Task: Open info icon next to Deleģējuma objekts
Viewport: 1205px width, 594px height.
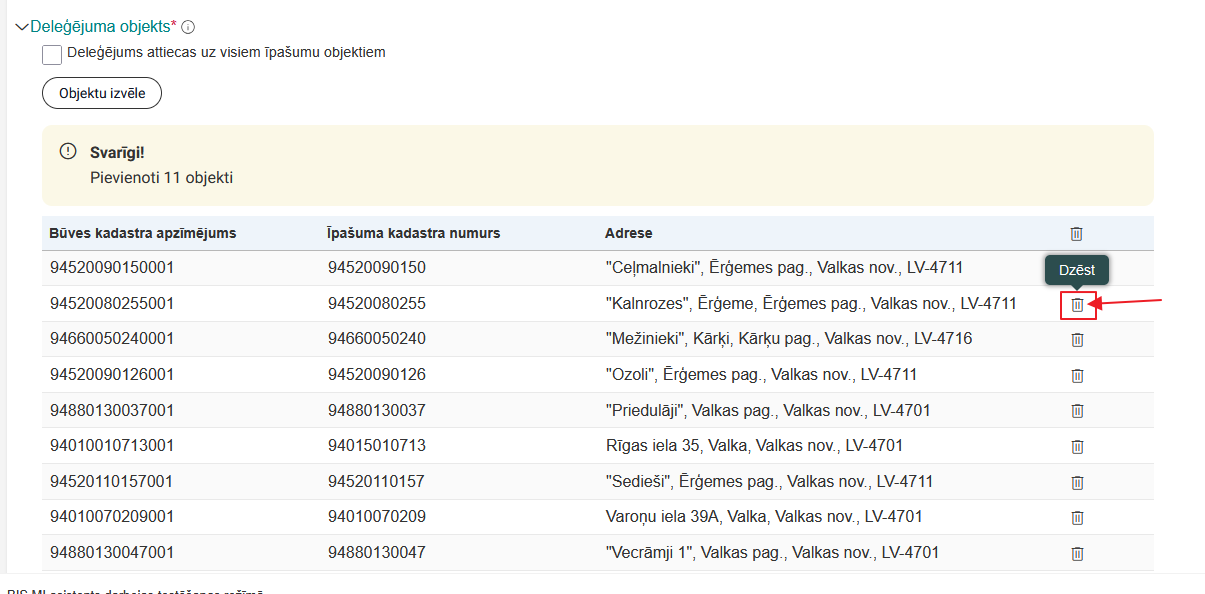Action: 188,27
